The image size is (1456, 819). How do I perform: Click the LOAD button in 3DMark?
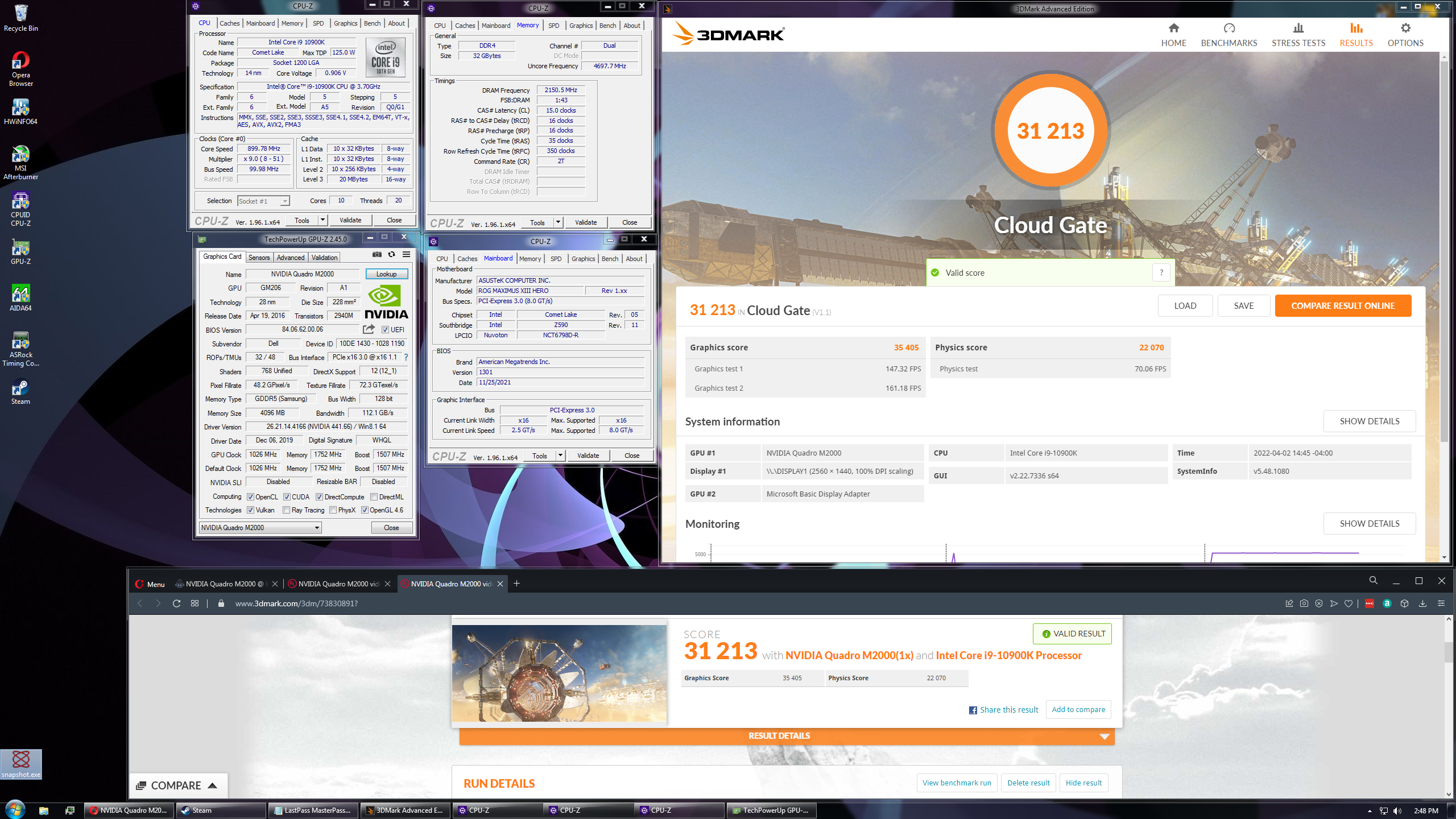[1185, 305]
